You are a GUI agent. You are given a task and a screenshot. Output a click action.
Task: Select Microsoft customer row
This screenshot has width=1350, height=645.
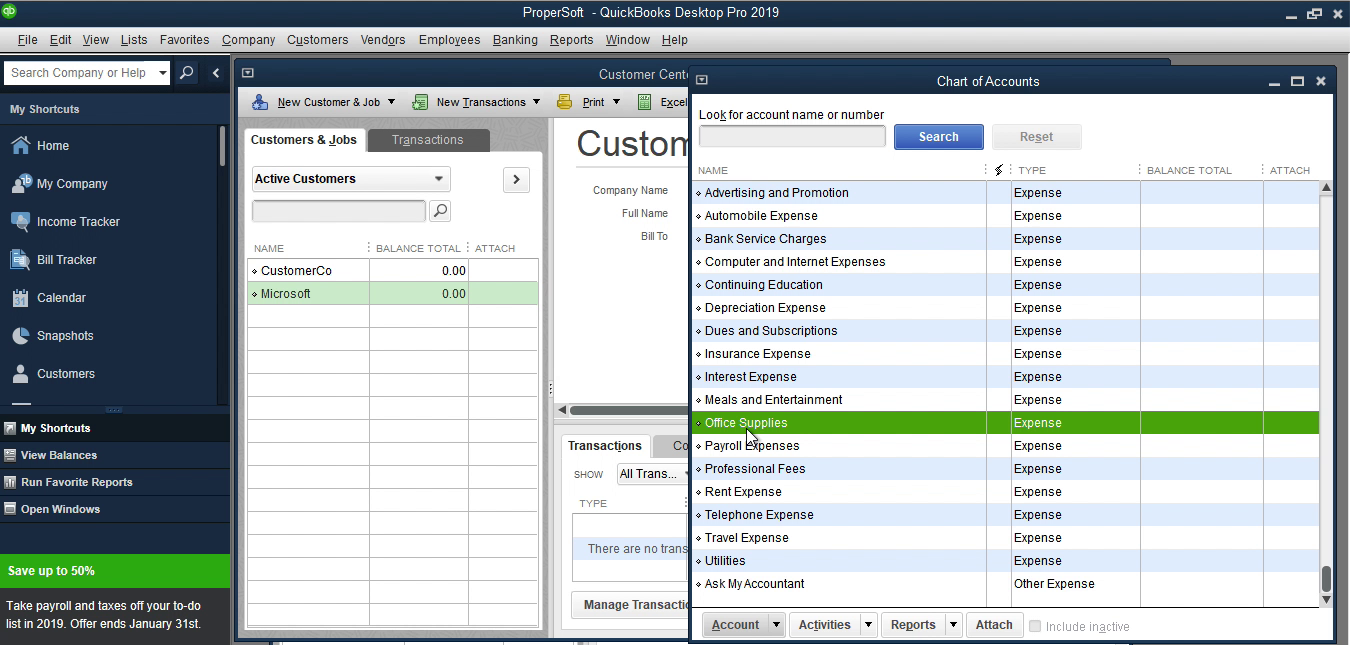point(393,294)
